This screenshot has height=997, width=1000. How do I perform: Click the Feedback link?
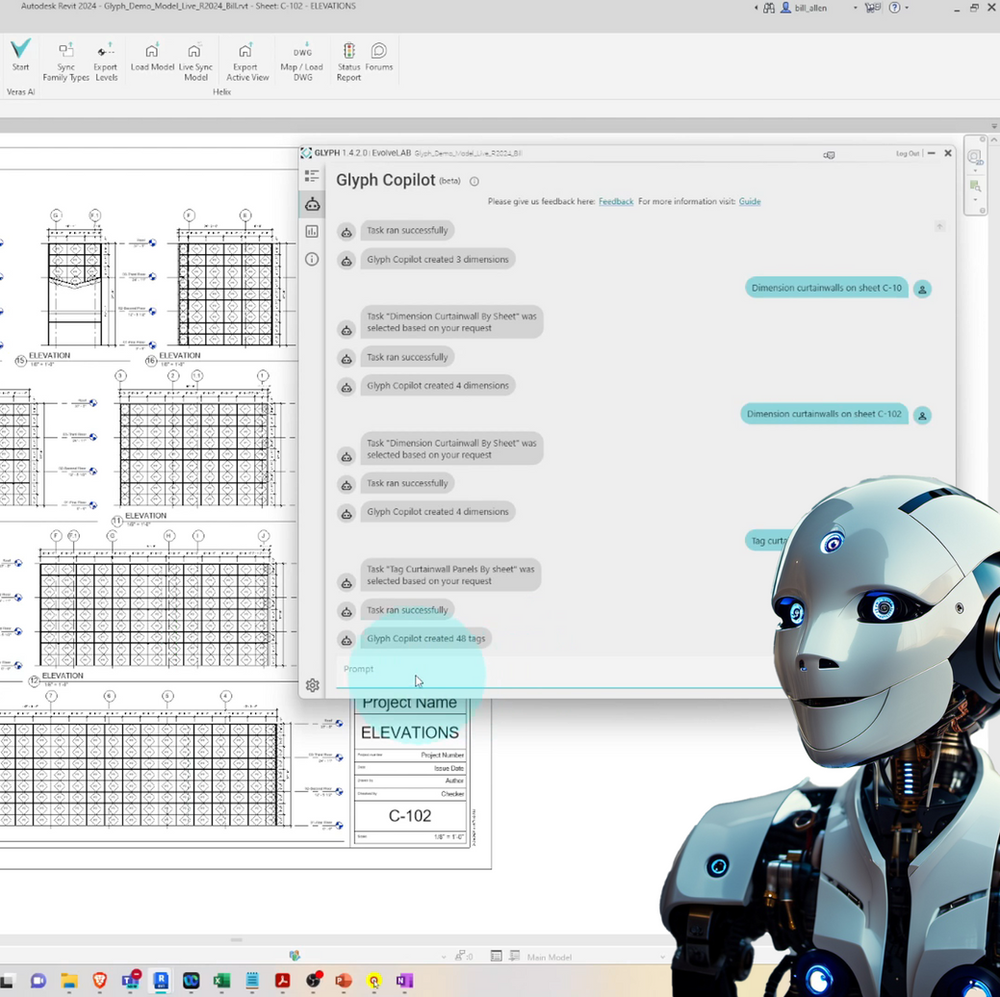[615, 202]
